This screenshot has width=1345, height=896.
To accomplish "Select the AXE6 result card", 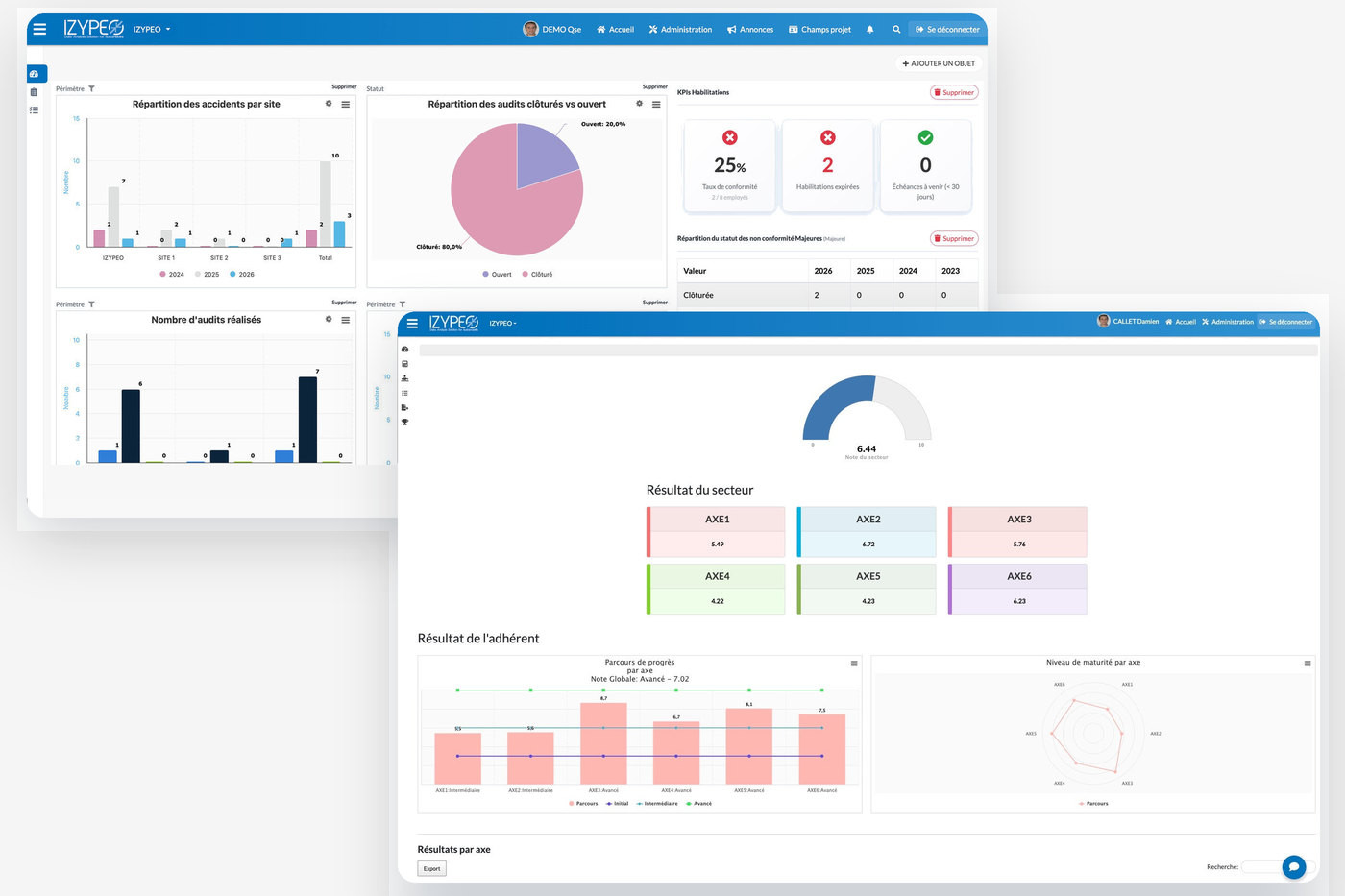I will pos(1017,589).
